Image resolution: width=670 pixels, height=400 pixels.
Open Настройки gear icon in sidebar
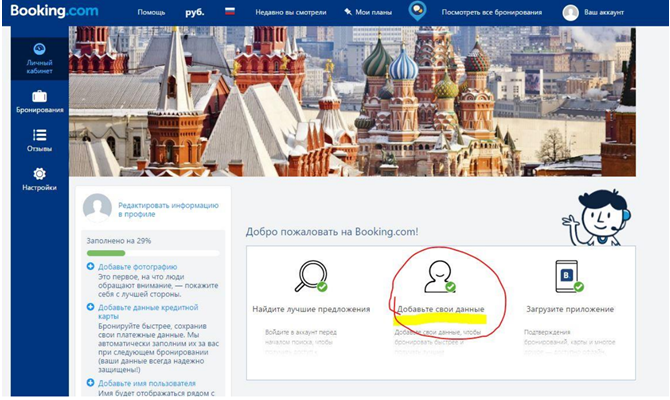(39, 179)
